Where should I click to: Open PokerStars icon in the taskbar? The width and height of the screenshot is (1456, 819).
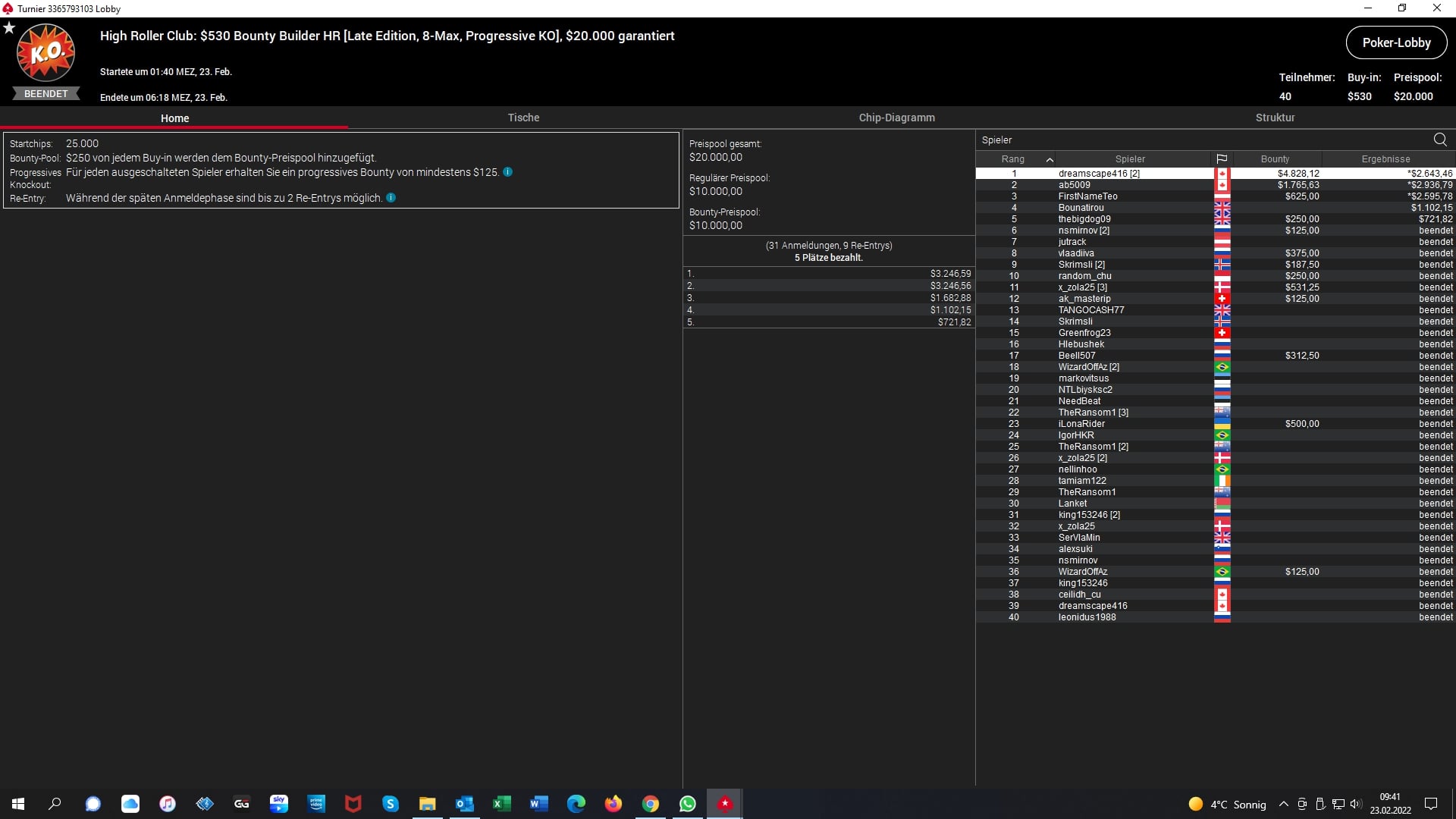[724, 804]
